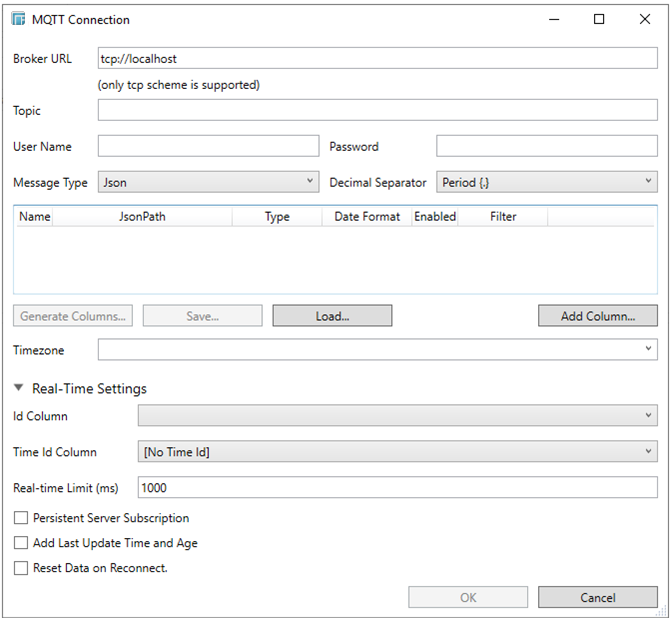
Task: Maximize the MQTT Connection window
Action: pos(599,19)
